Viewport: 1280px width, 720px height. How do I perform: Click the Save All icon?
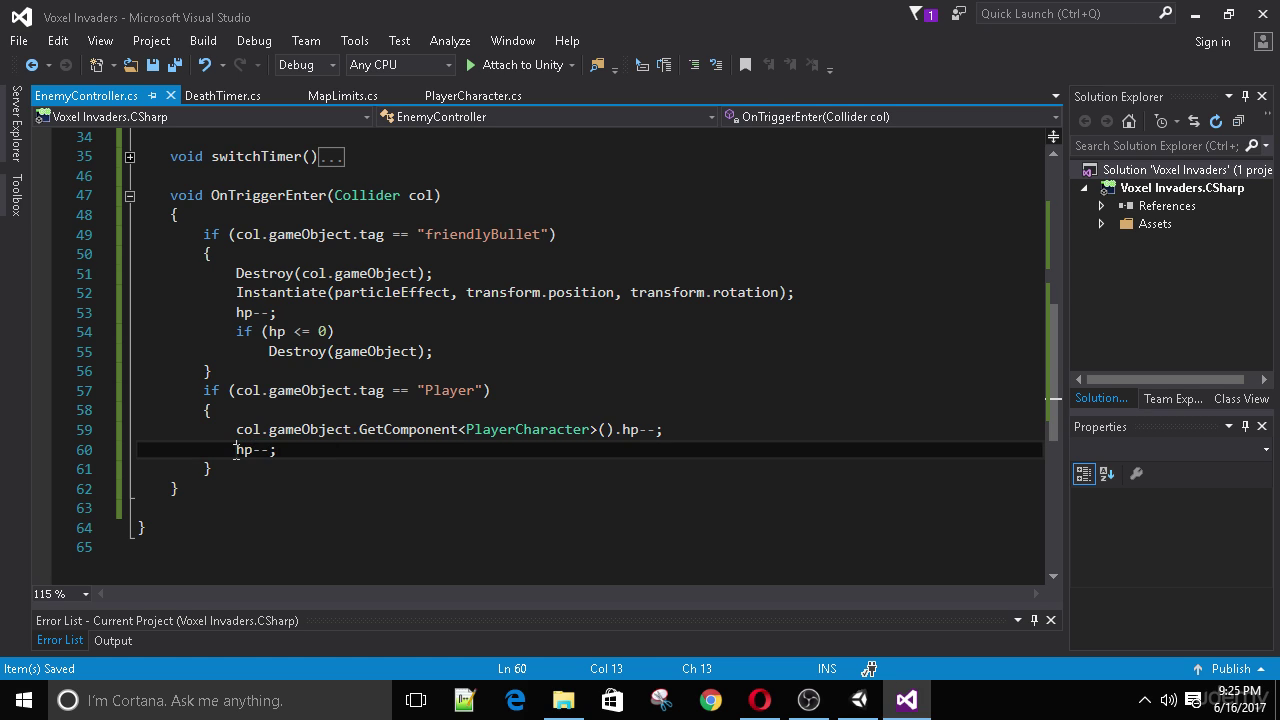(175, 65)
